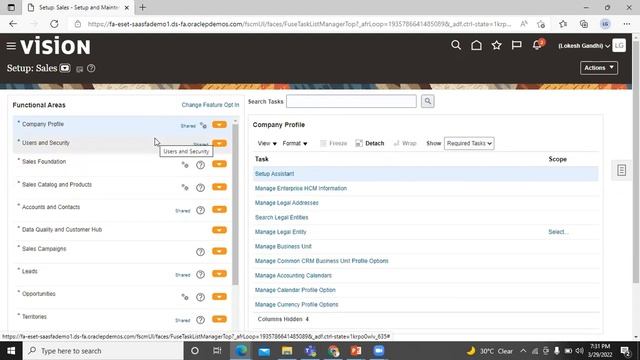Open Microsoft Edge from taskbar
Screen dimensions: 640x360
tap(241, 351)
